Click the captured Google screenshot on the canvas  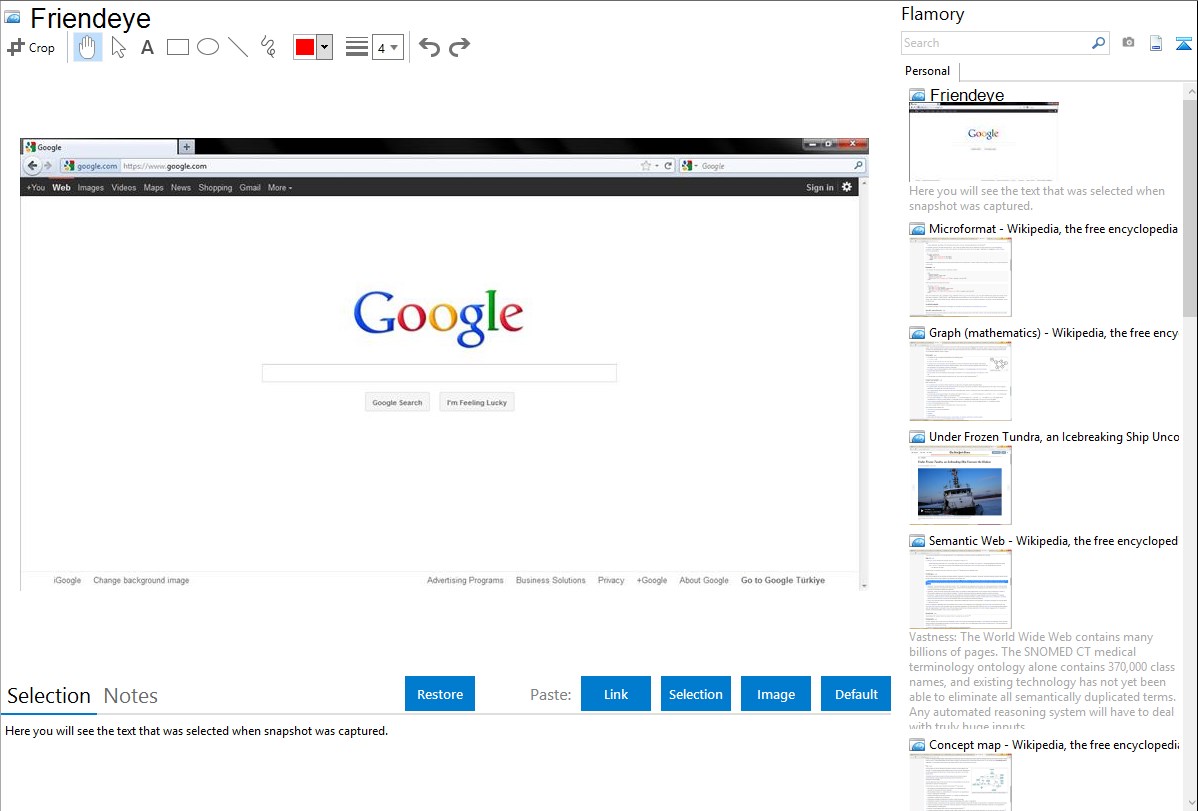tap(444, 364)
